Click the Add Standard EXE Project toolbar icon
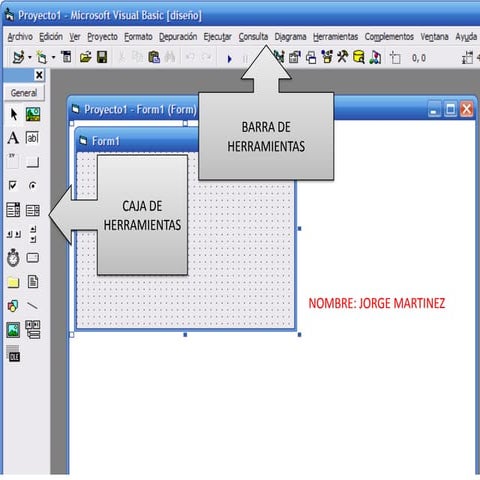 (x=19, y=57)
